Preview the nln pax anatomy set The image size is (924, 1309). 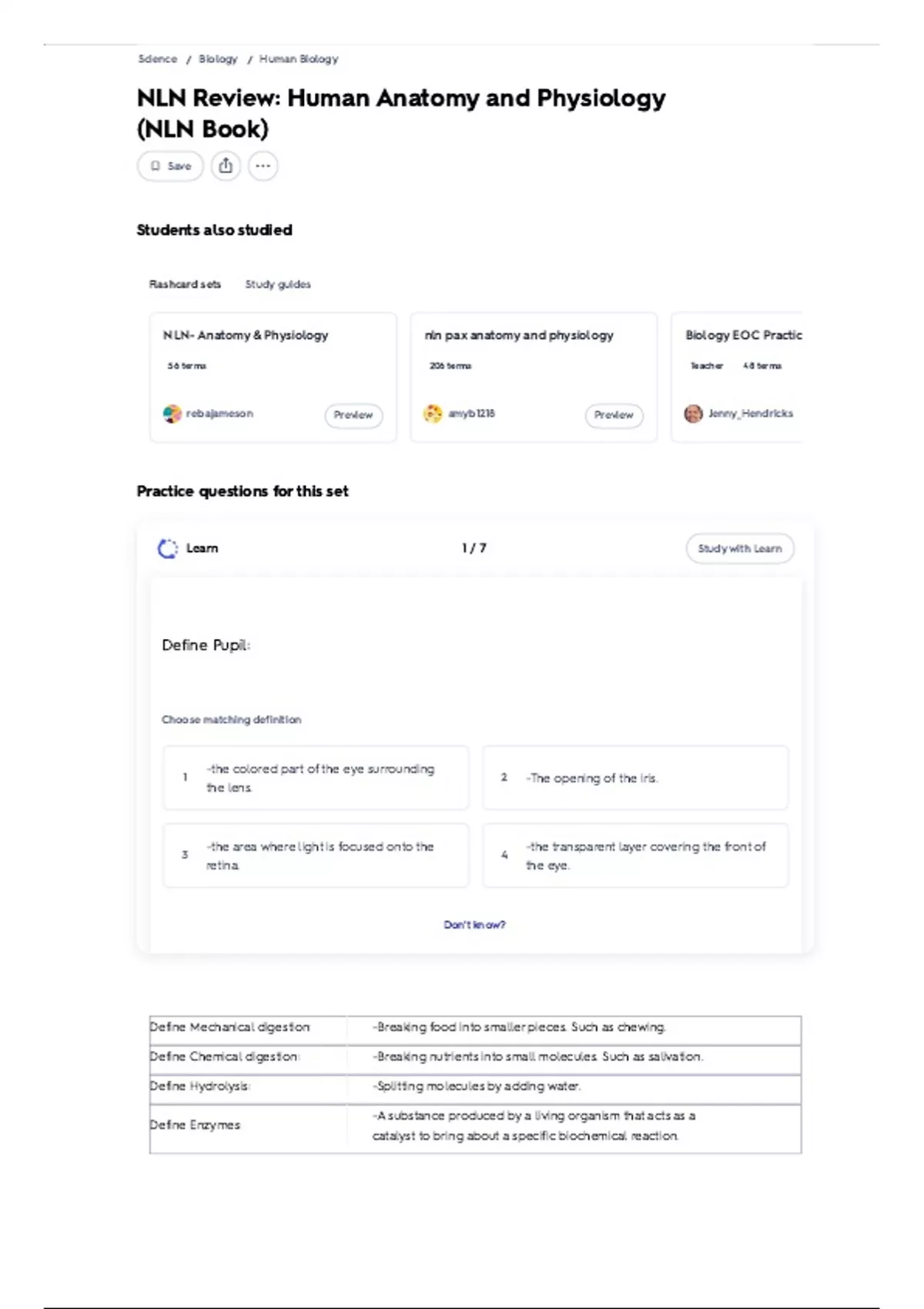(x=614, y=415)
